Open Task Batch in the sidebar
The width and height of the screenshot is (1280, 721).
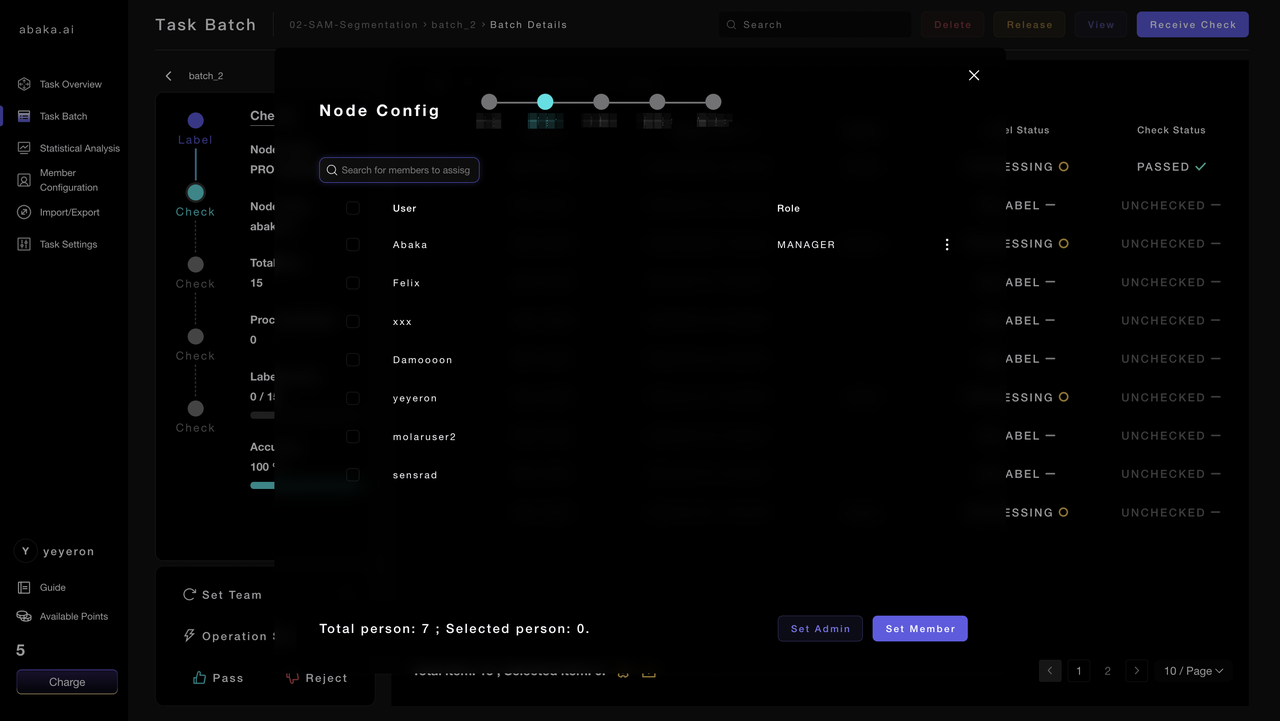pyautogui.click(x=63, y=116)
